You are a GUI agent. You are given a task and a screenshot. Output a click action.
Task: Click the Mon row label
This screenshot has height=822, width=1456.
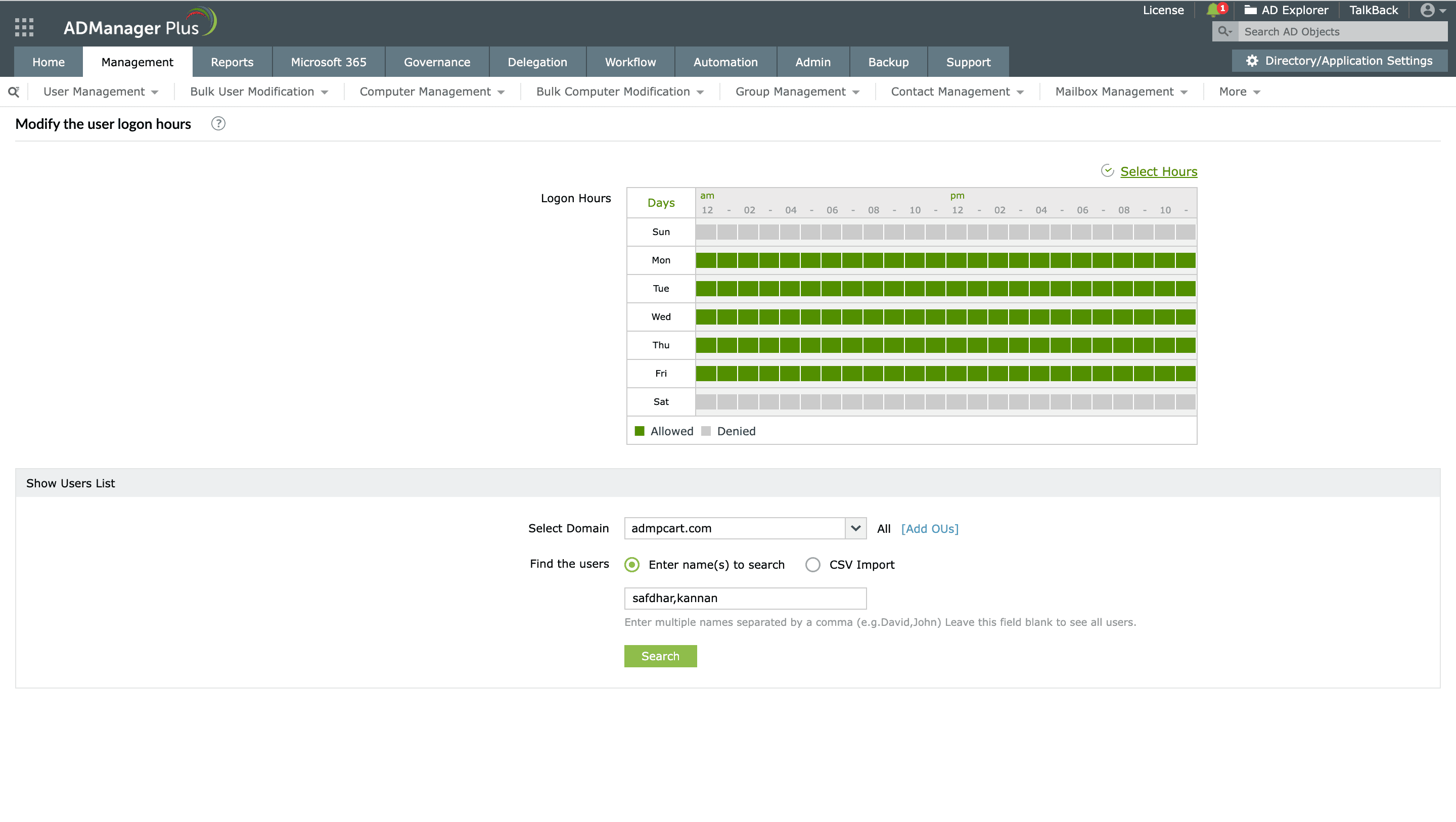click(661, 260)
